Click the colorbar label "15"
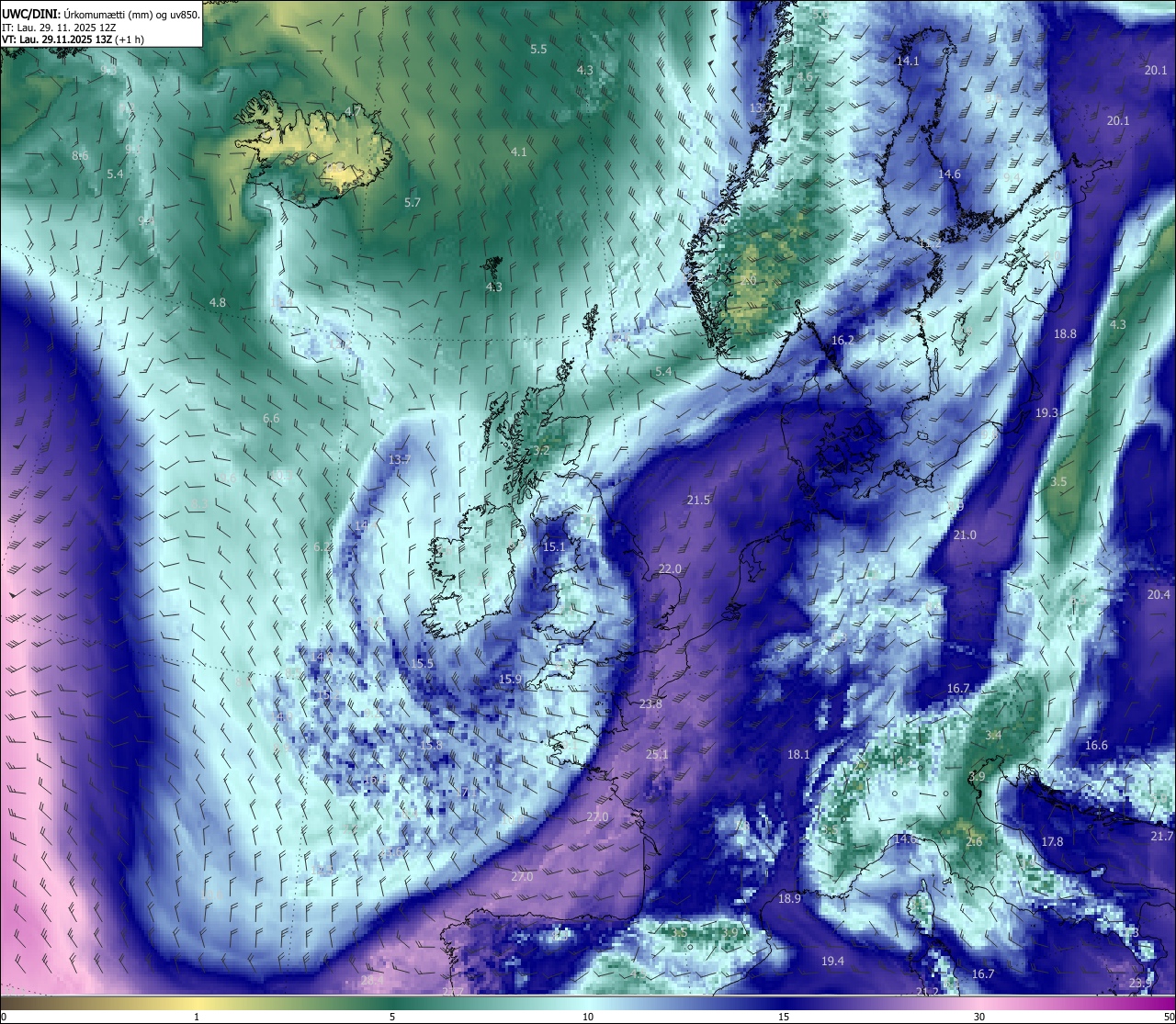 tap(784, 1016)
